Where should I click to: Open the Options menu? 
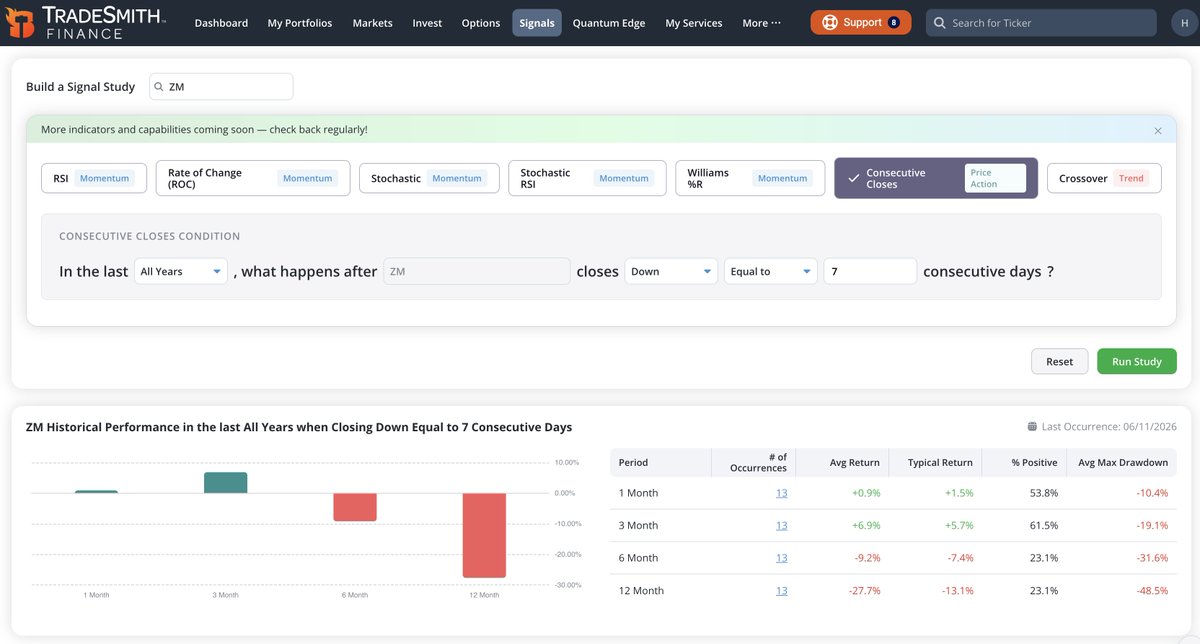click(x=481, y=23)
